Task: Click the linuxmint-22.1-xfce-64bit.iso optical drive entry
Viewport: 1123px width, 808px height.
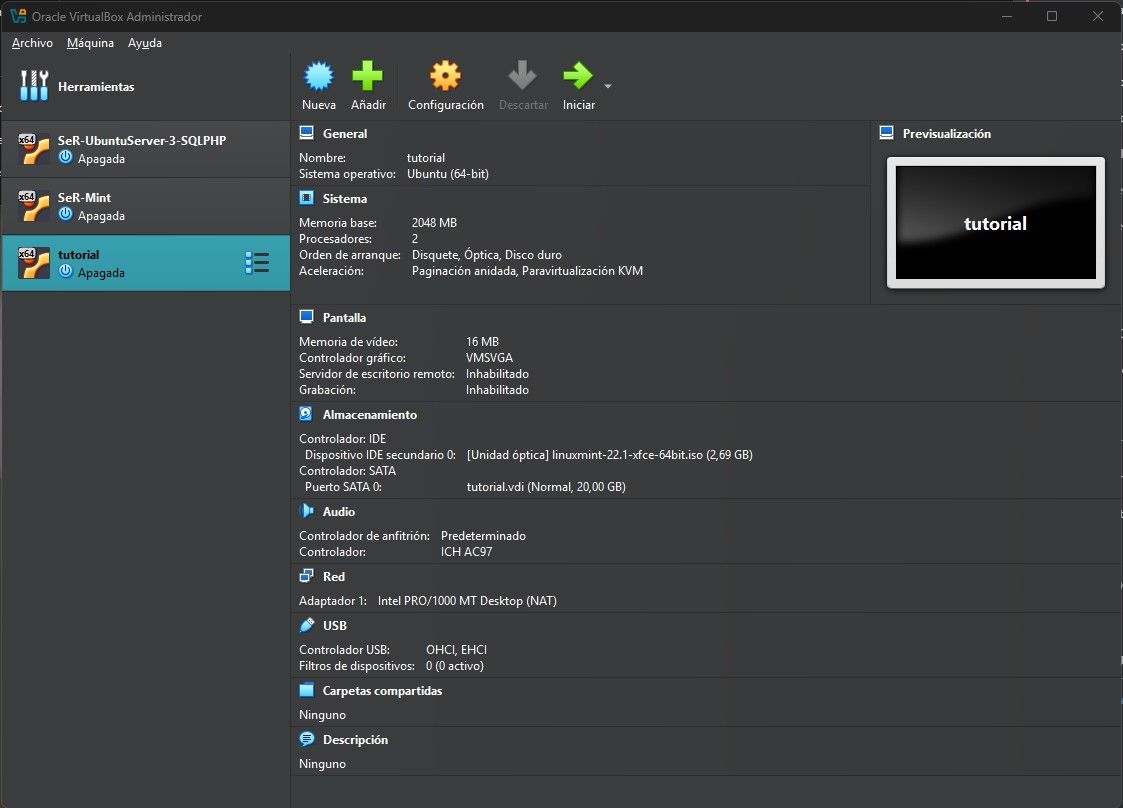Action: pyautogui.click(x=609, y=455)
